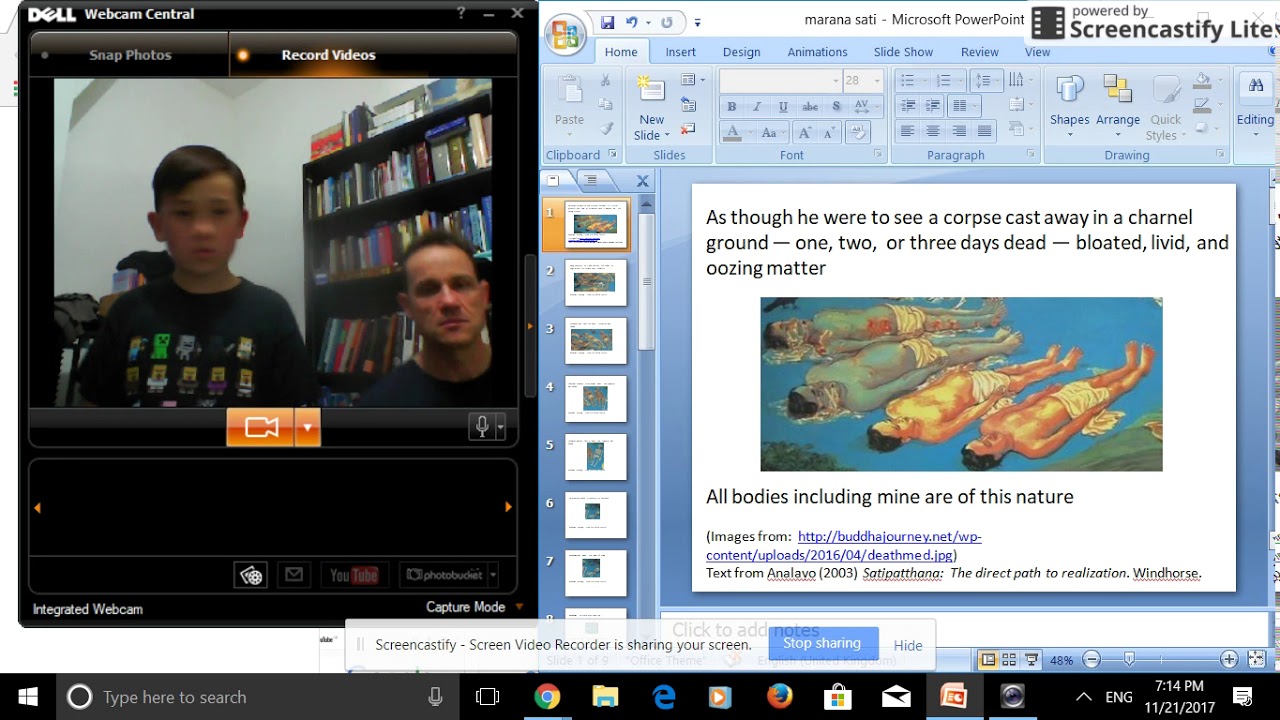This screenshot has width=1280, height=720.
Task: Open the Editing group with binoculars icon
Action: (x=1255, y=107)
